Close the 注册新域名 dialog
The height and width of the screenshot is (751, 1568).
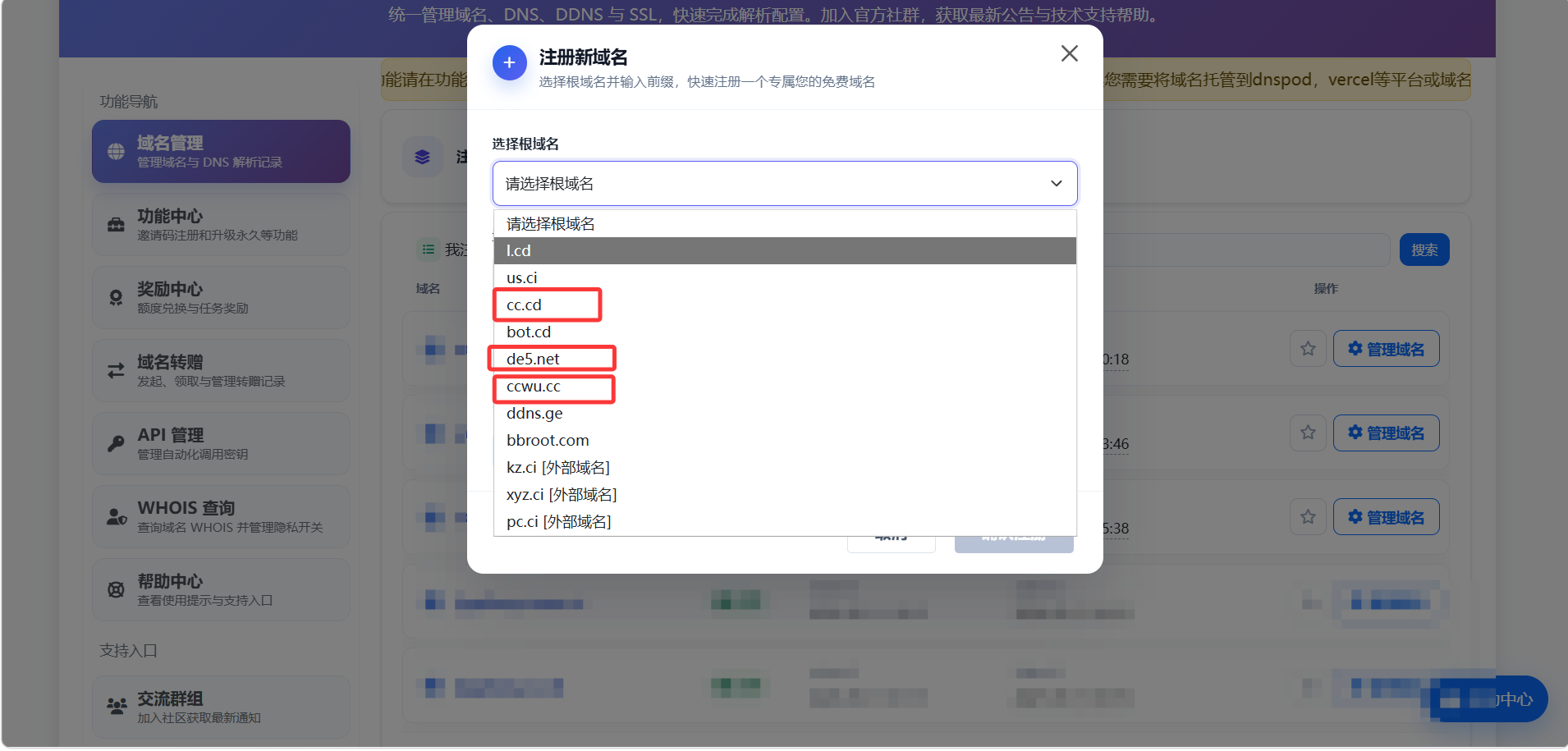click(1069, 54)
